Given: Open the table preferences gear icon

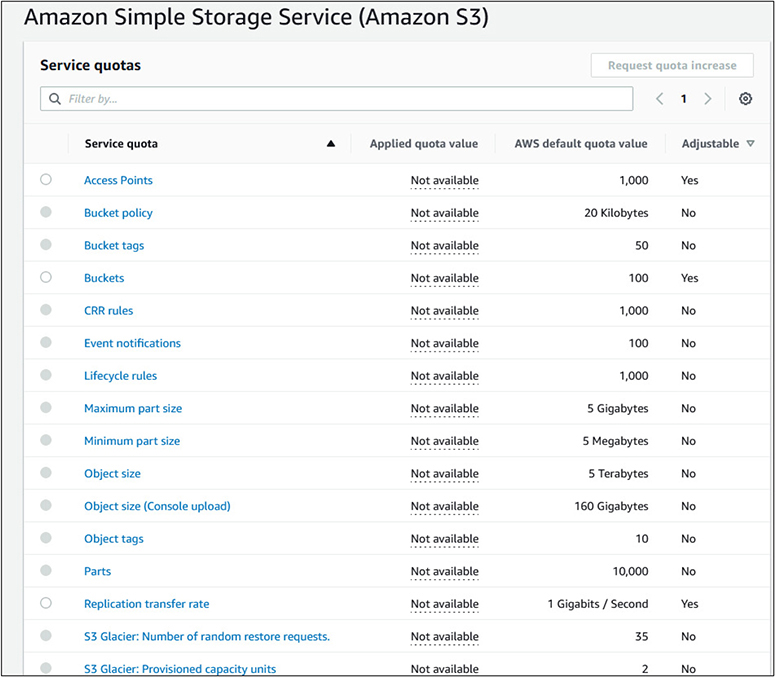Looking at the screenshot, I should click(x=745, y=99).
